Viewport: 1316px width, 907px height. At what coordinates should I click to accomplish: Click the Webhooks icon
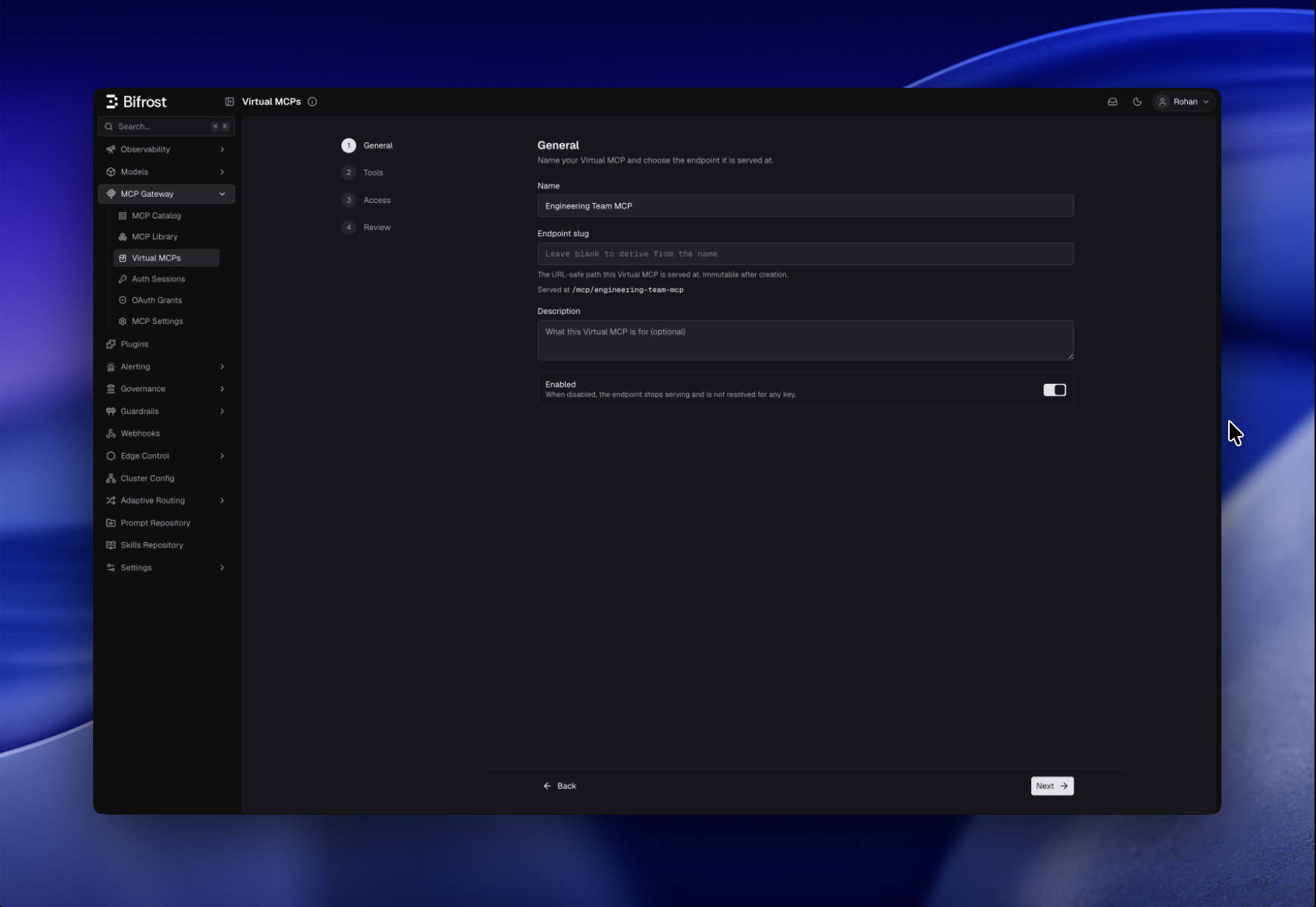click(111, 434)
